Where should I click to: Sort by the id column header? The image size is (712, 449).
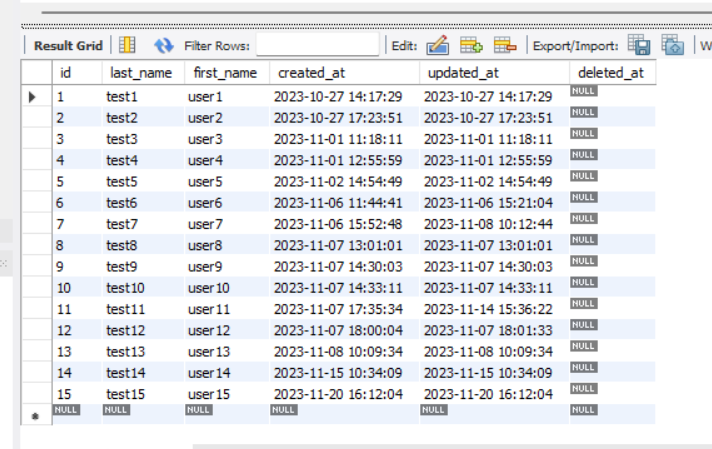pos(66,73)
